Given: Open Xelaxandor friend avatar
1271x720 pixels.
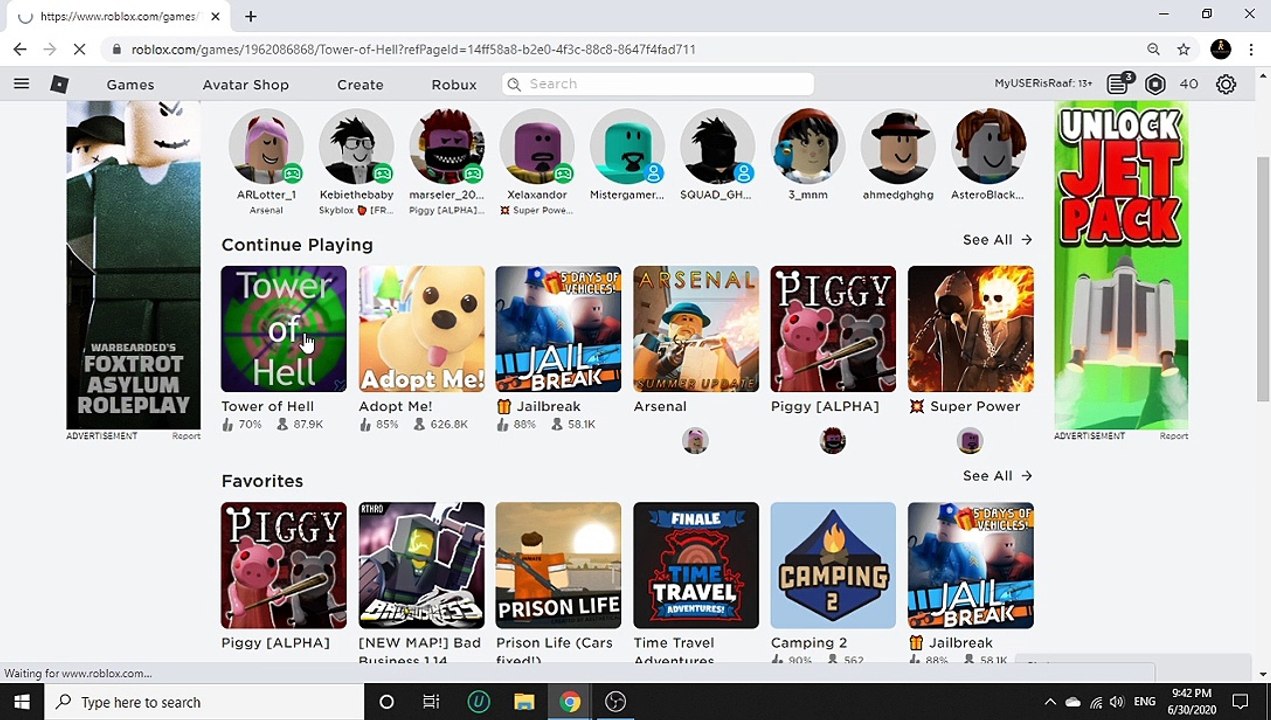Looking at the screenshot, I should pos(537,148).
